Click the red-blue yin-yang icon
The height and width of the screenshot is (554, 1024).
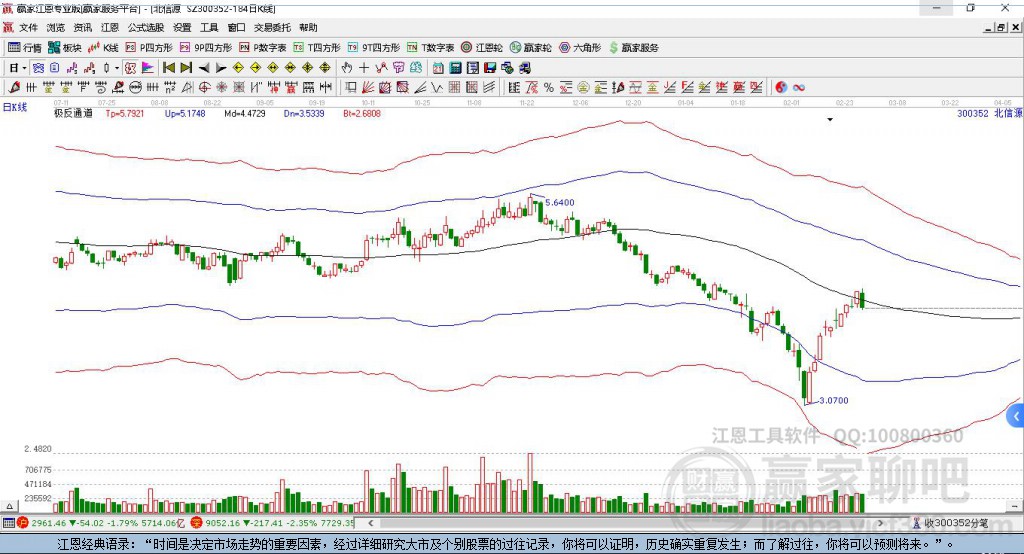pyautogui.click(x=781, y=88)
